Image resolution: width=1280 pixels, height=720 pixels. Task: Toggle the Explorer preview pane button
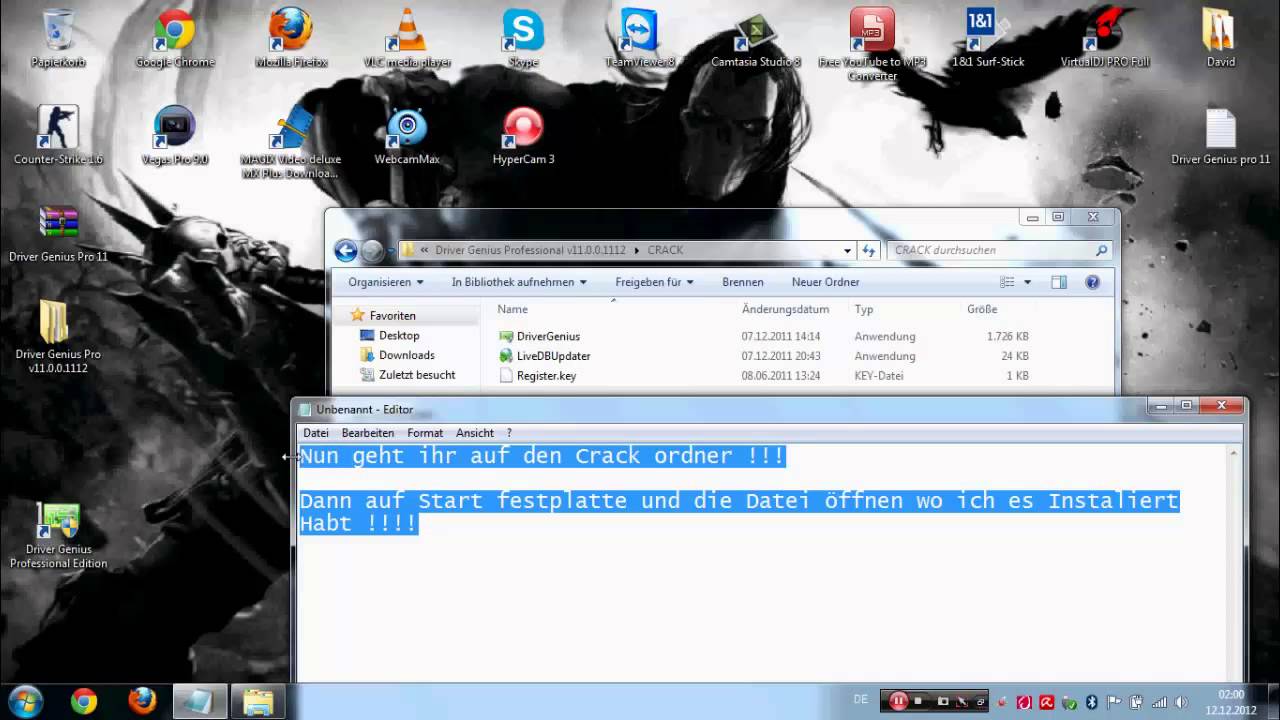click(x=1059, y=283)
